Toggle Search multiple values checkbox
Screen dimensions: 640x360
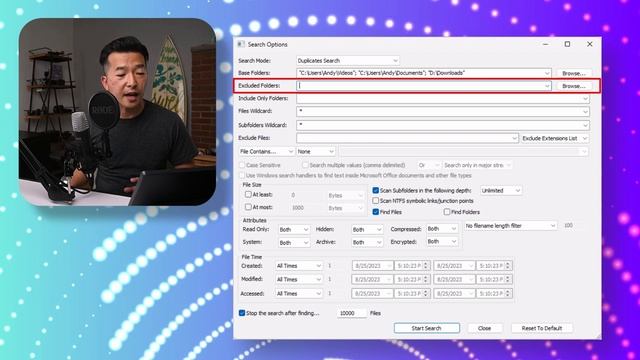(x=305, y=165)
